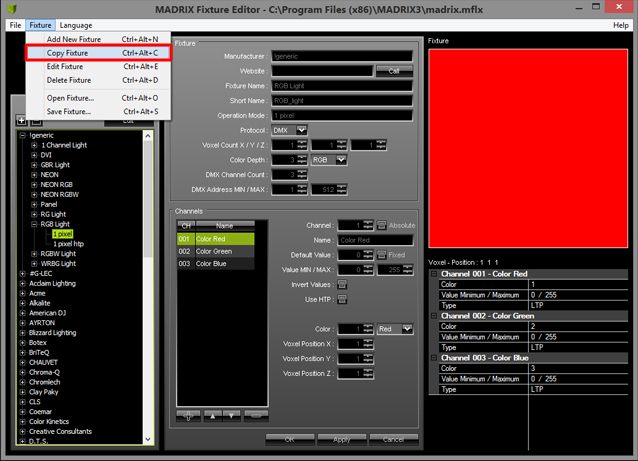Adjust the Value MAX 255 stepper
The image size is (638, 461).
[x=408, y=269]
